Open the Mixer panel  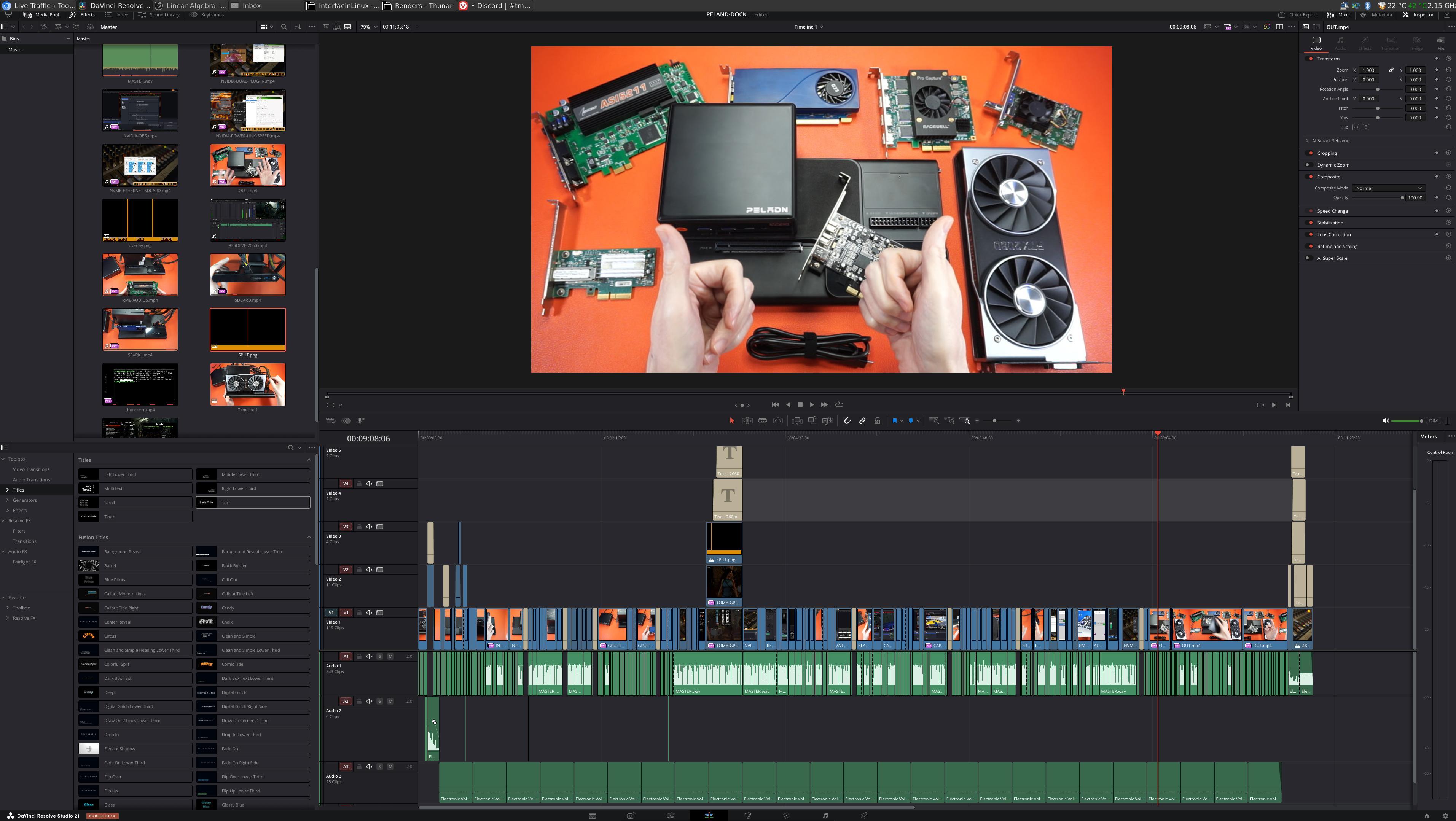[1339, 15]
